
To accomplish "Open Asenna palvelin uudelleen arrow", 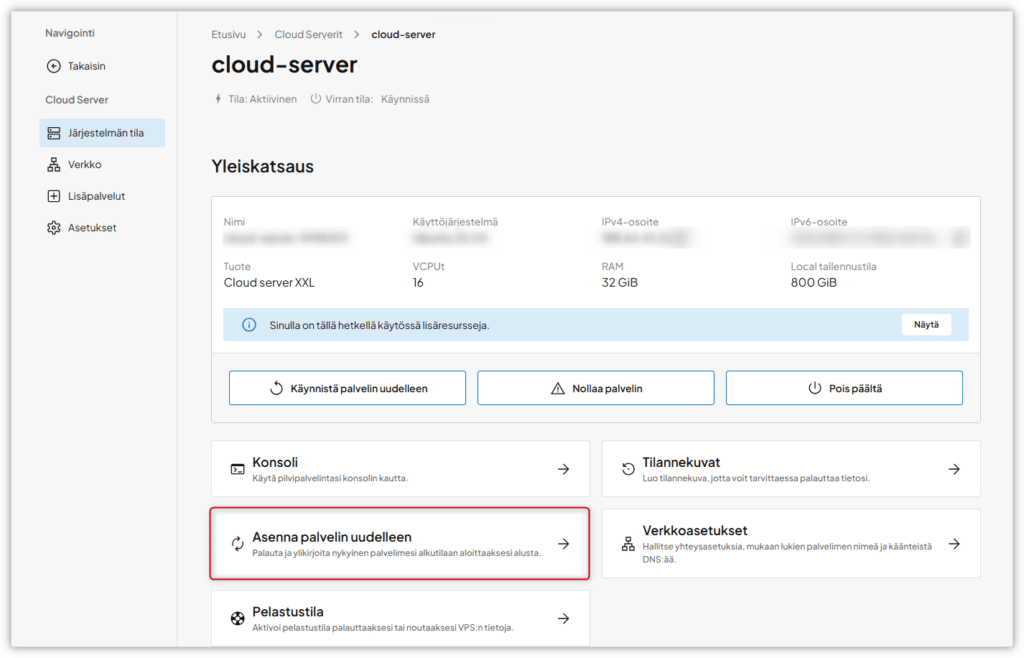I will (564, 544).
